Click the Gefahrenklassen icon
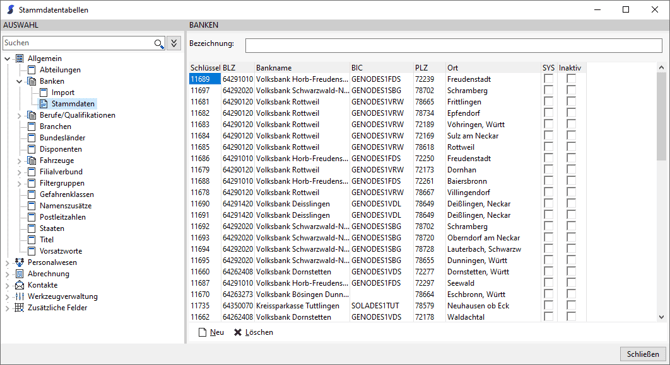 32,194
